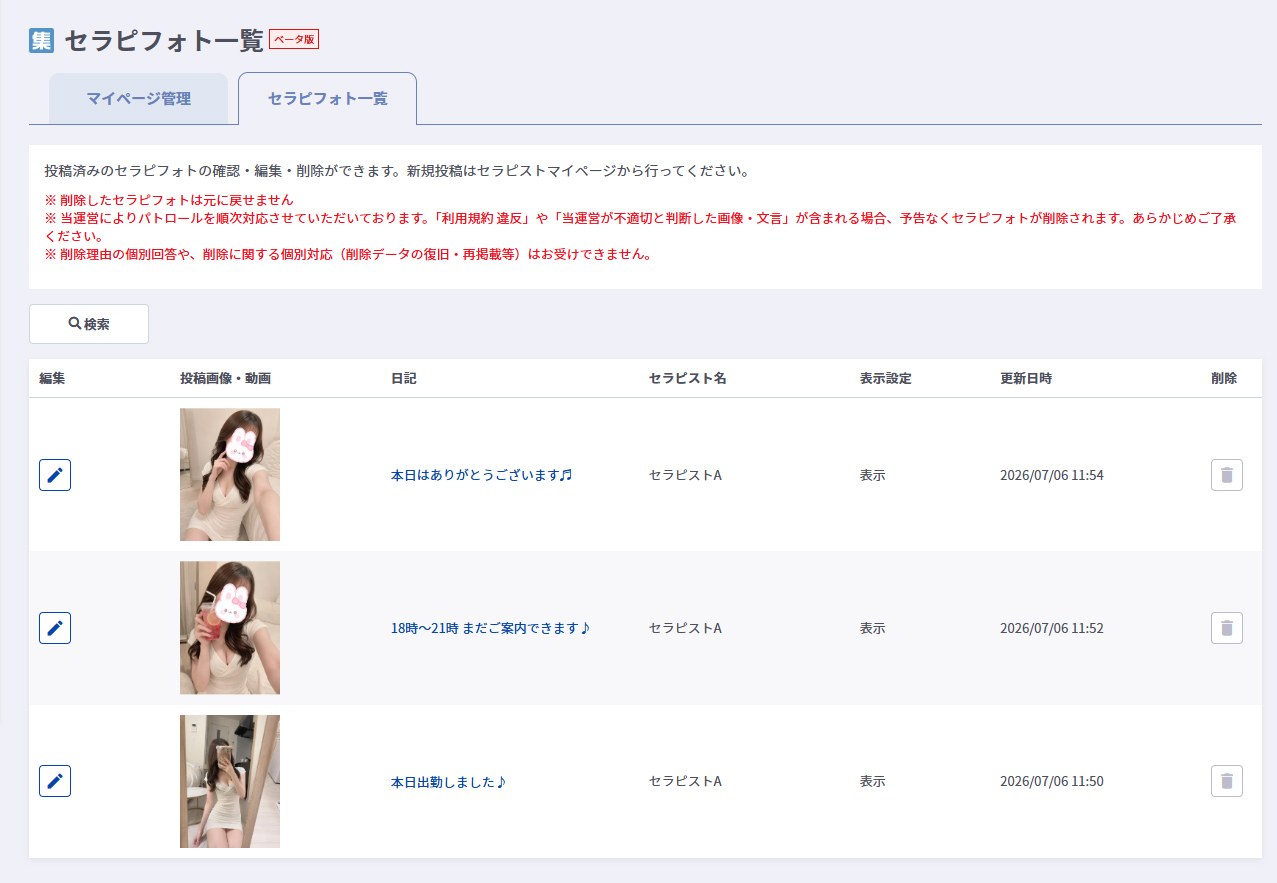1277x883 pixels.
Task: Remove the 11:50 post via trash icon
Action: pos(1227,781)
